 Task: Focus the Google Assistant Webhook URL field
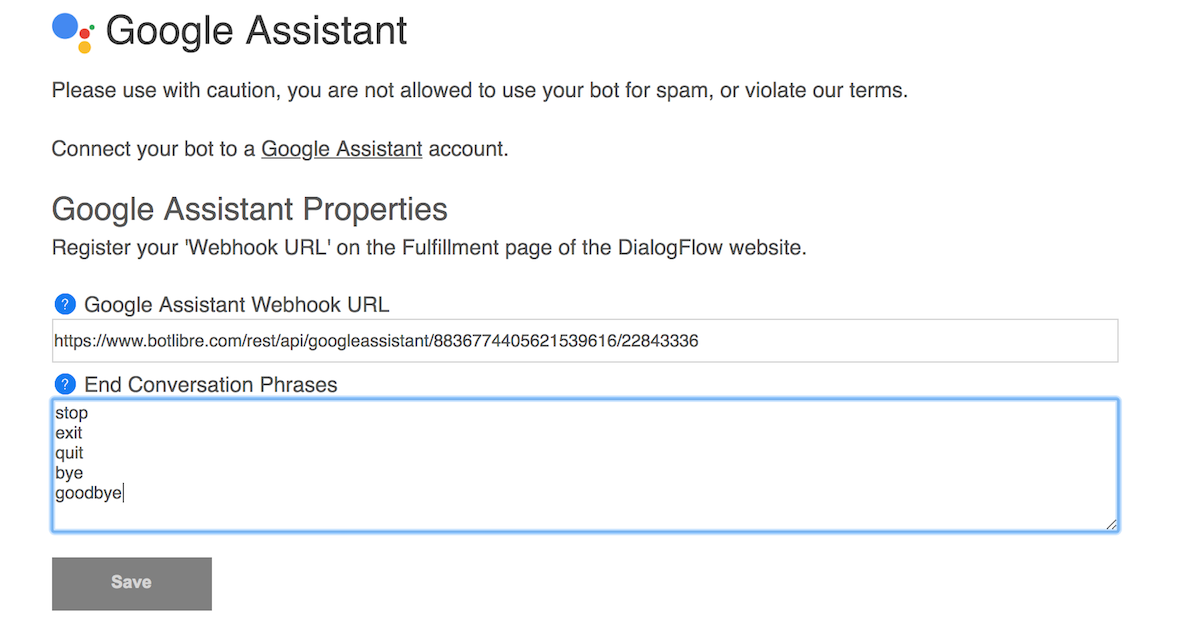pos(585,341)
